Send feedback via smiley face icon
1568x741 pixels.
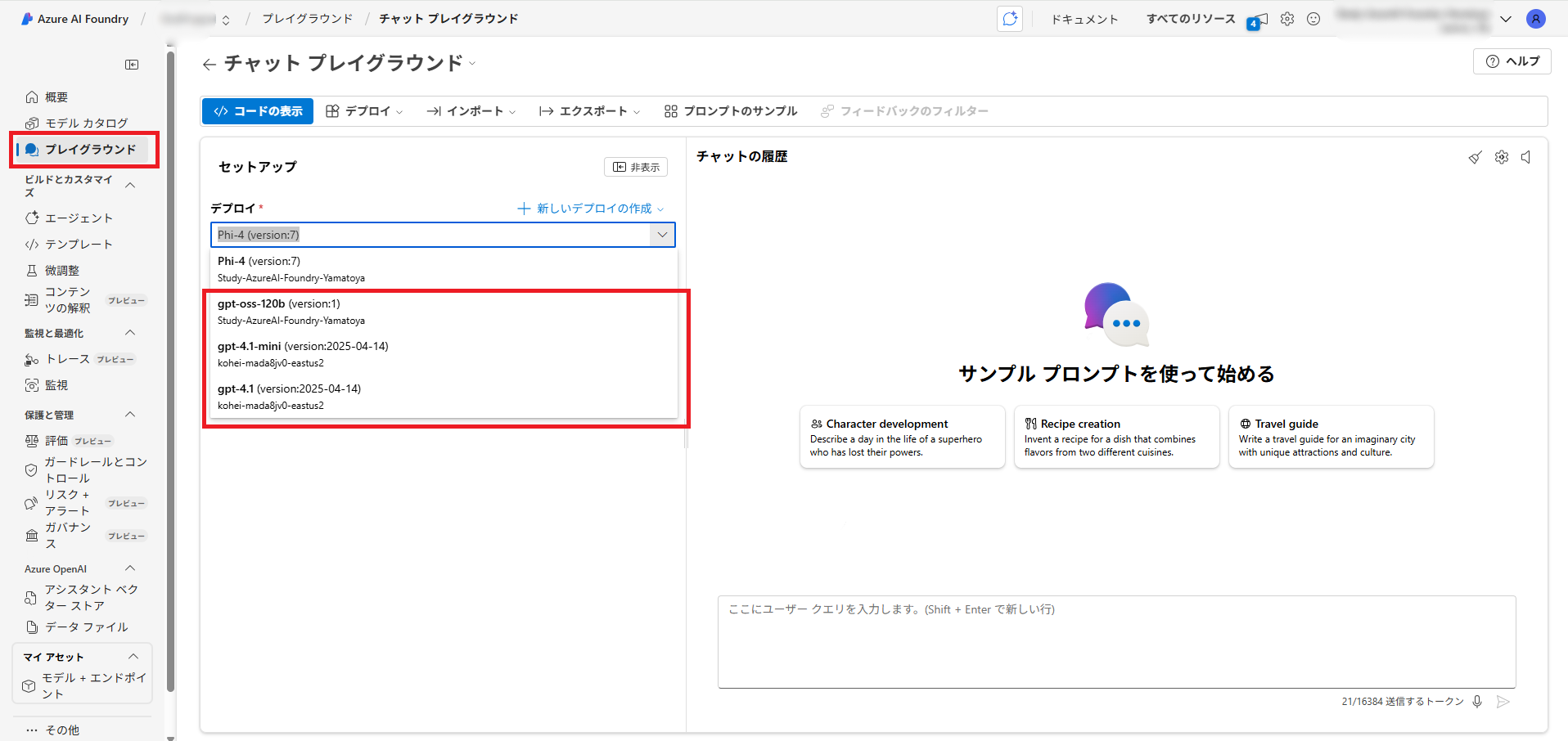[1313, 19]
